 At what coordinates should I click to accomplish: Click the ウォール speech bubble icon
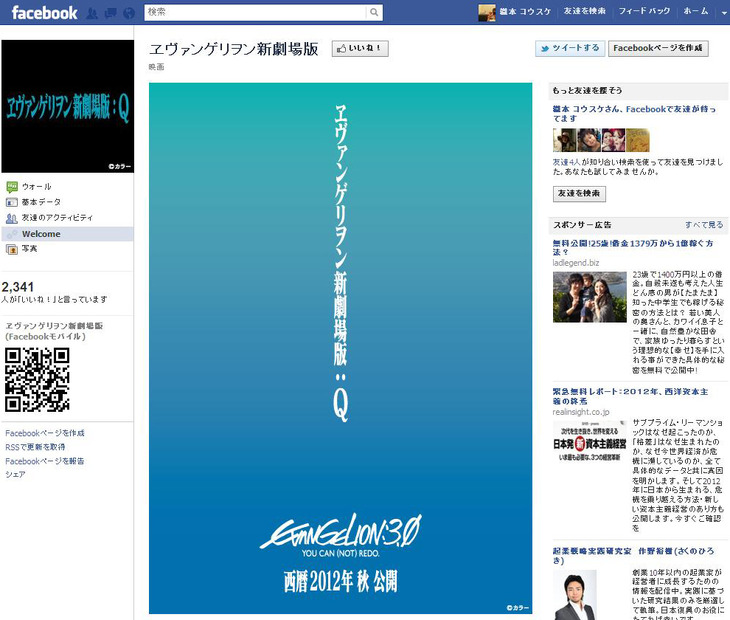[12, 187]
